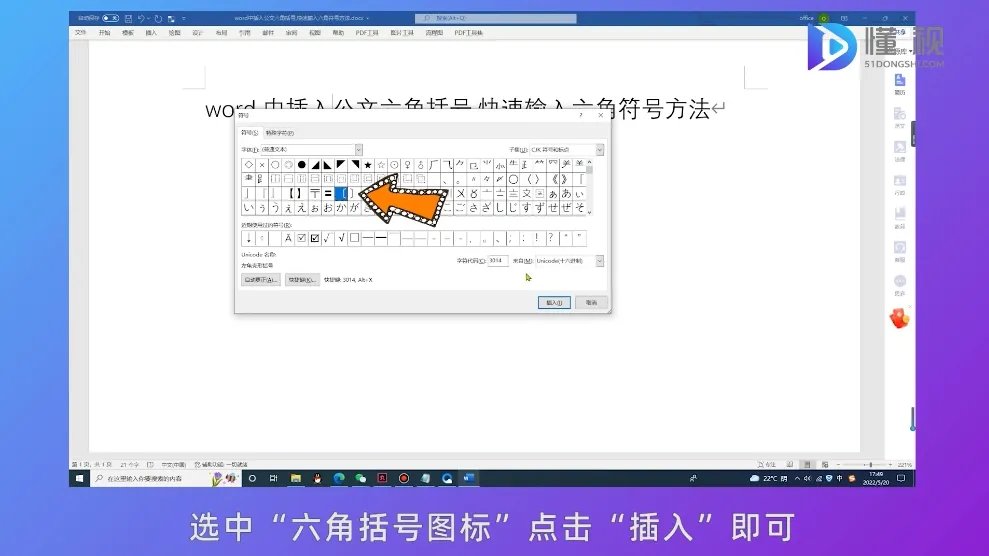The image size is (989, 556).
Task: Open the subset dropdown showing CJK symbols
Action: pyautogui.click(x=600, y=149)
